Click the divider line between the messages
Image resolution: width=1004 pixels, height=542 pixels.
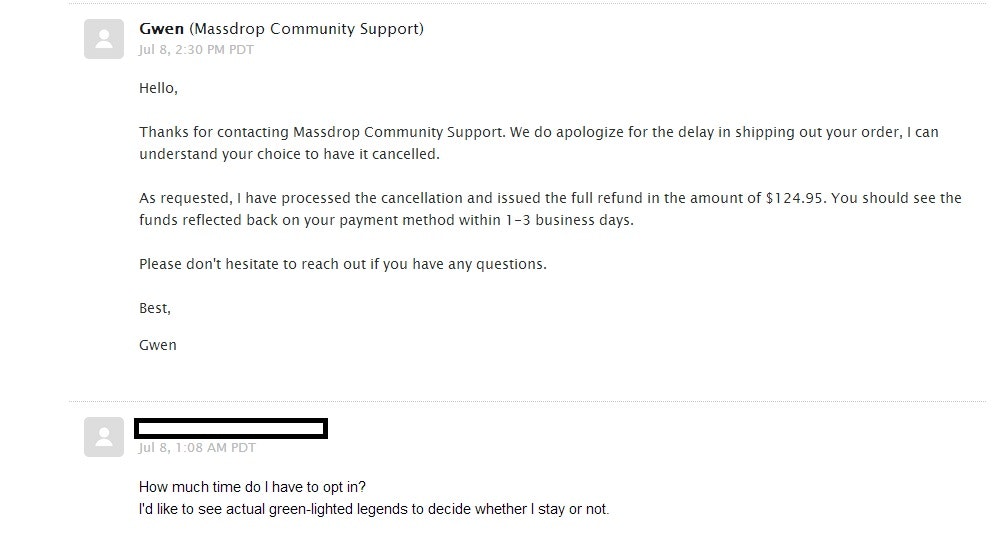coord(527,402)
